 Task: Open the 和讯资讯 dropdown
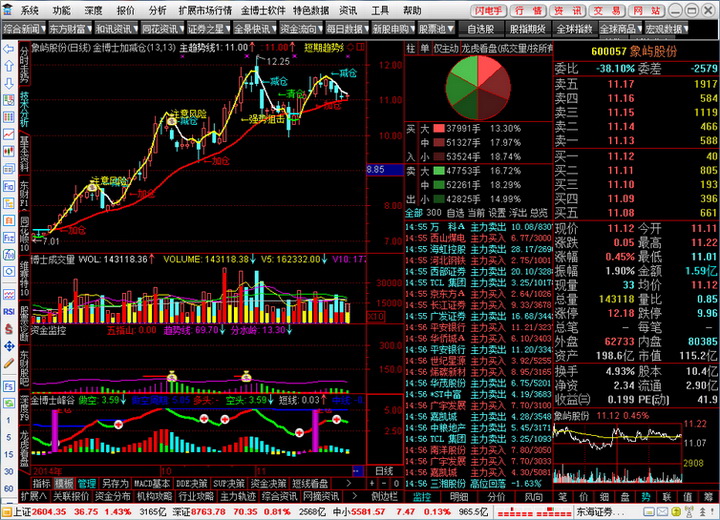117,29
